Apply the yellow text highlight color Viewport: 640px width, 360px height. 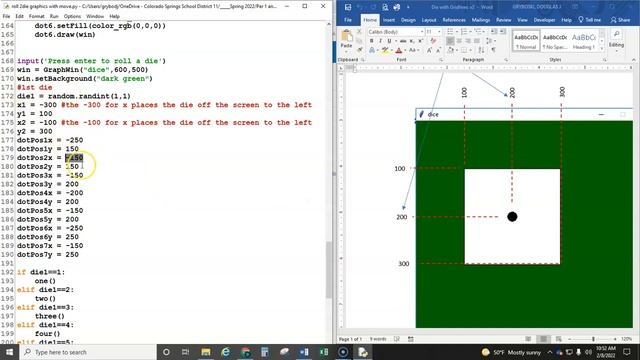tap(385, 50)
